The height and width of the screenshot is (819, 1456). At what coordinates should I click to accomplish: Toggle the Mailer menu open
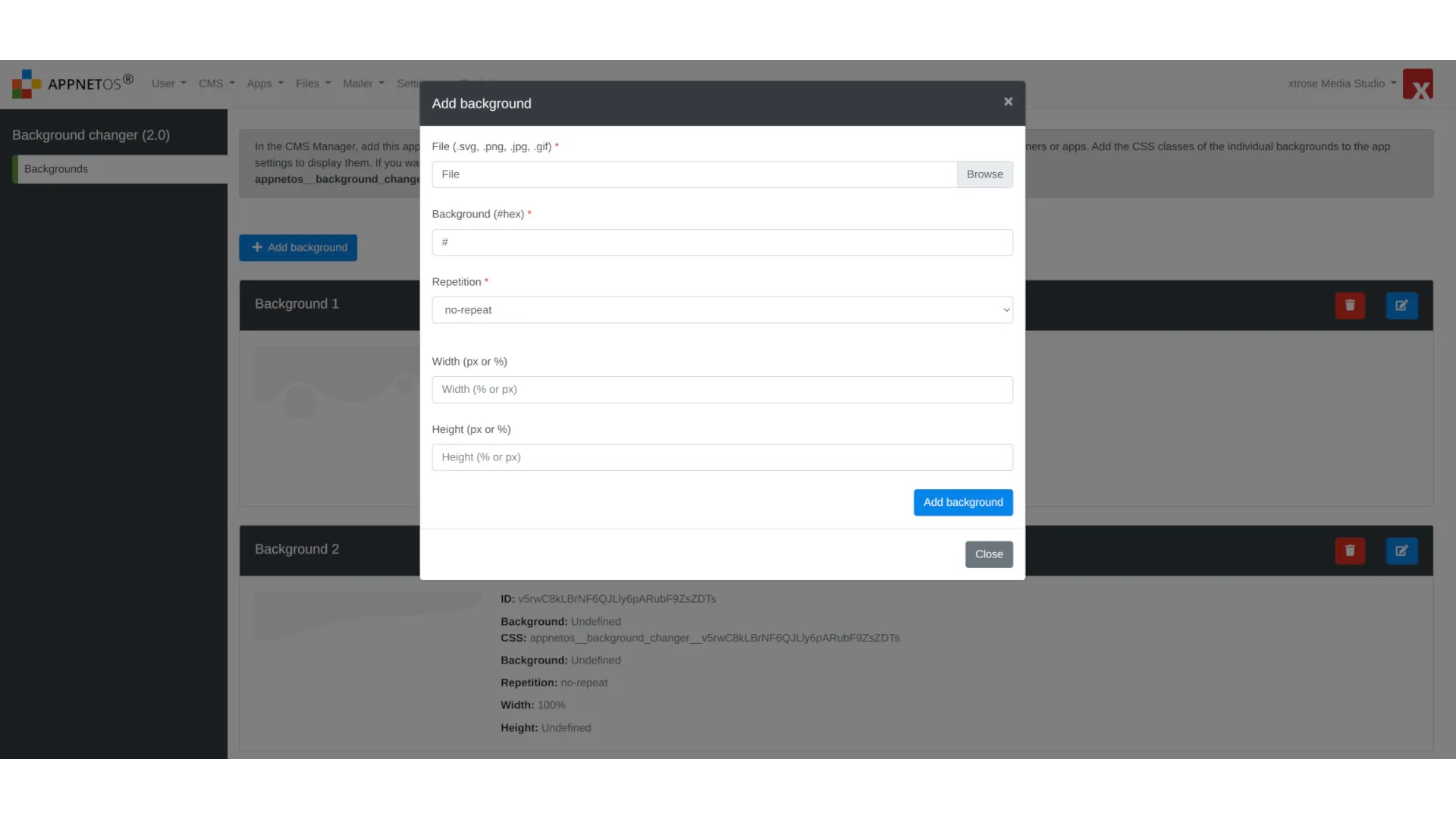(x=362, y=83)
